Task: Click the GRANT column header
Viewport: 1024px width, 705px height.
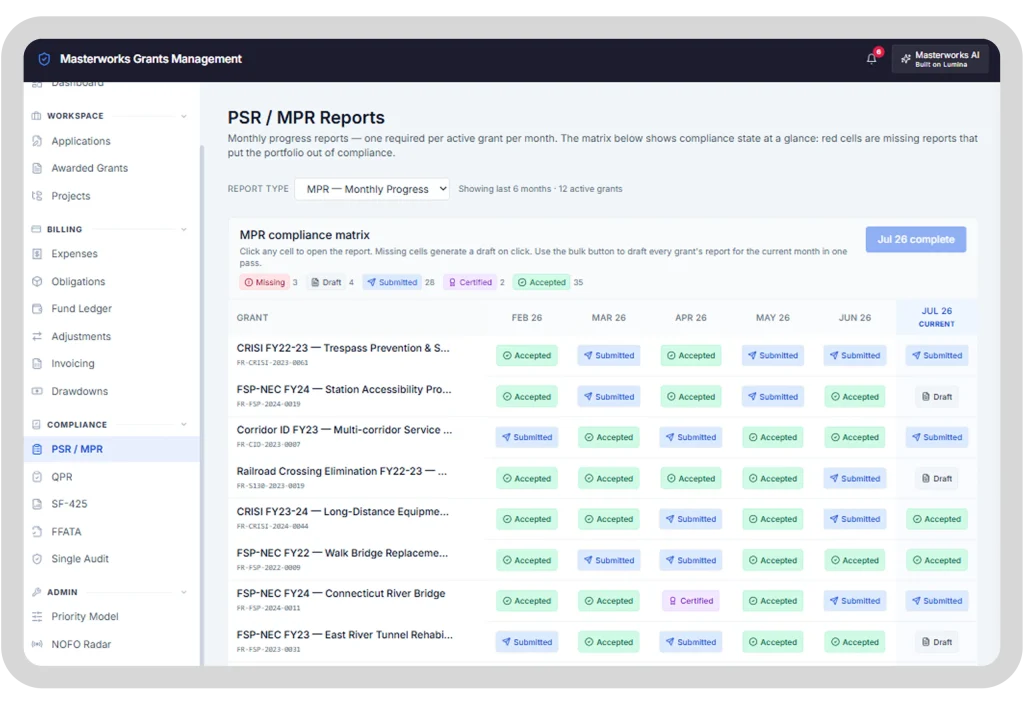Action: [252, 317]
